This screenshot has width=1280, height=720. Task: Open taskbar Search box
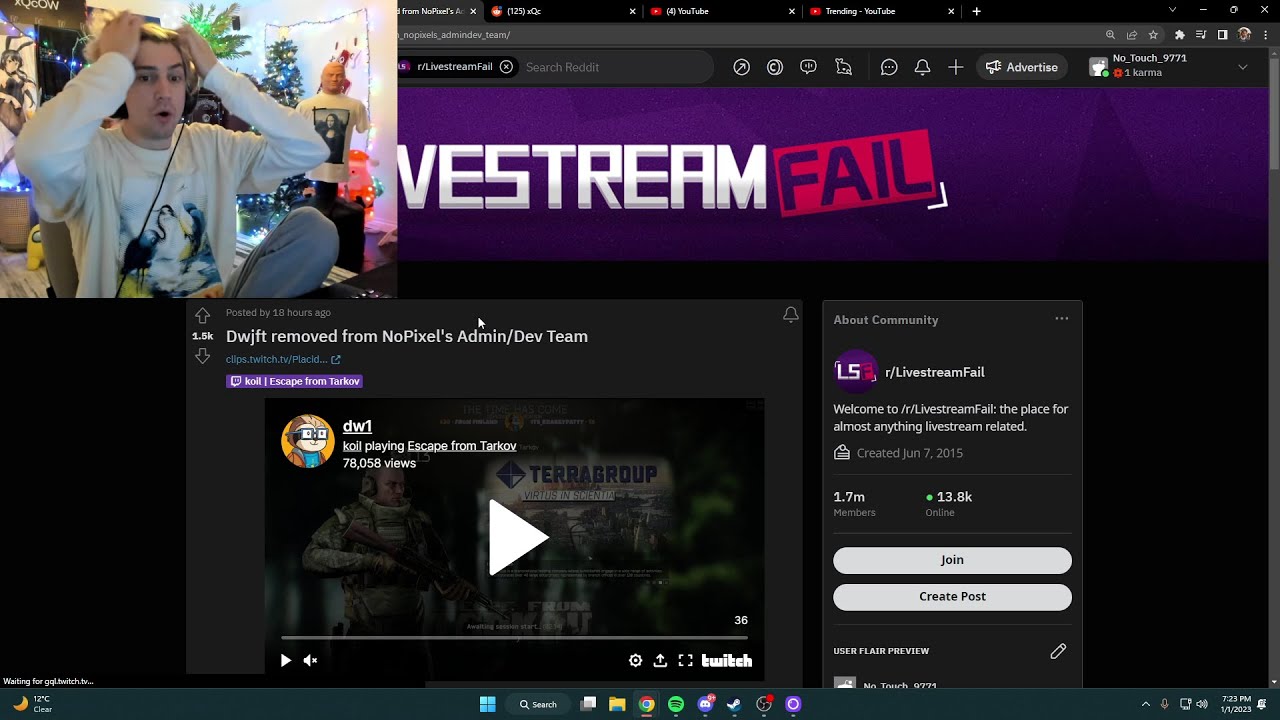[537, 704]
